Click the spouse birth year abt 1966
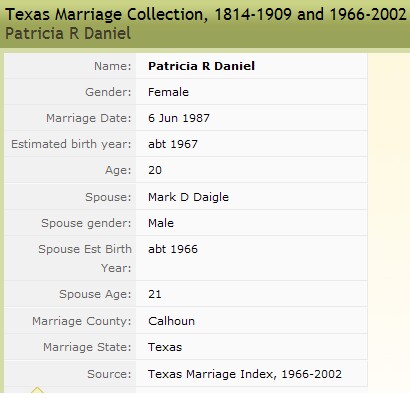410x399 pixels. point(173,249)
